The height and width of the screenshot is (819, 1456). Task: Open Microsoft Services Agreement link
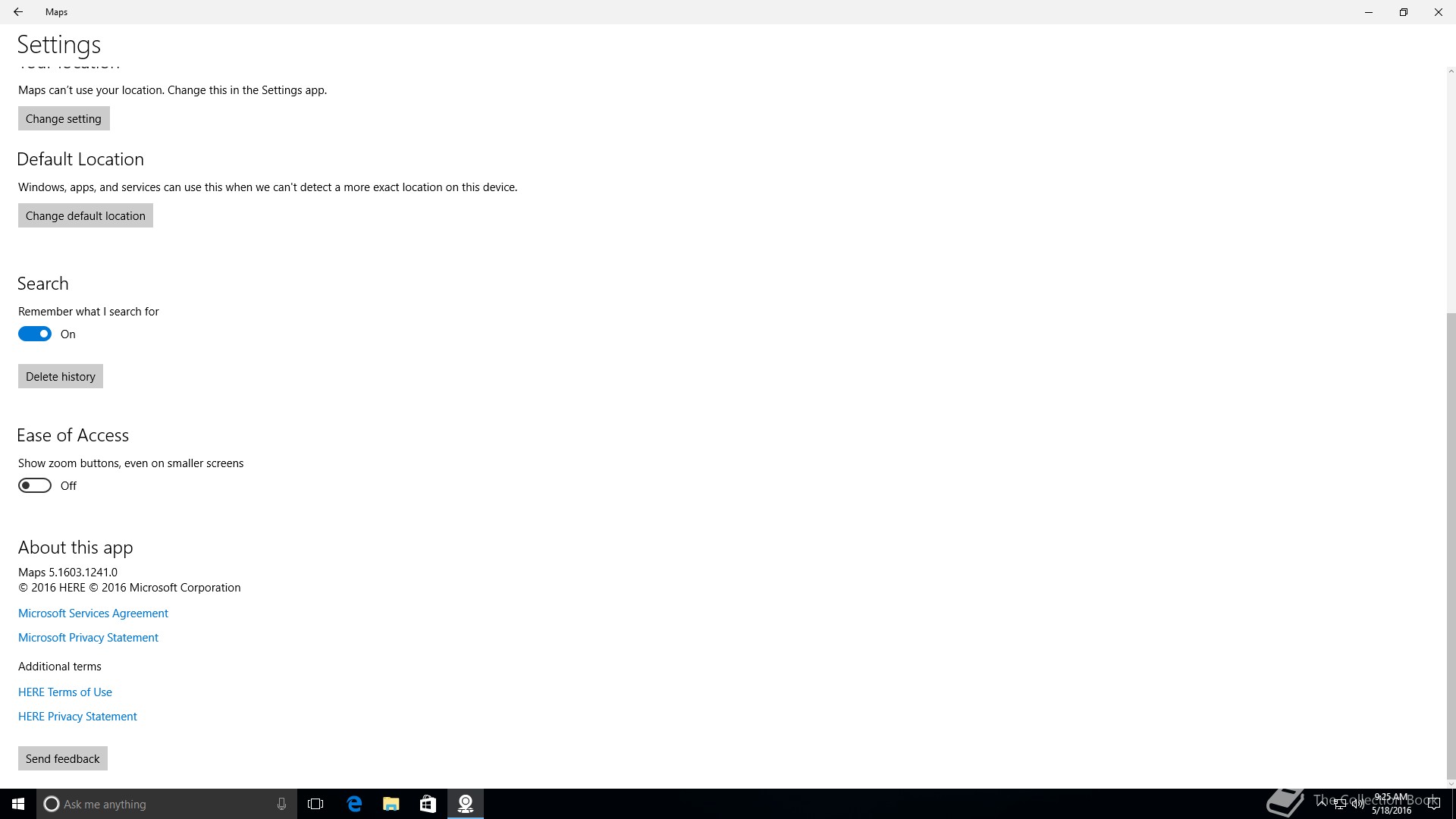pos(93,613)
